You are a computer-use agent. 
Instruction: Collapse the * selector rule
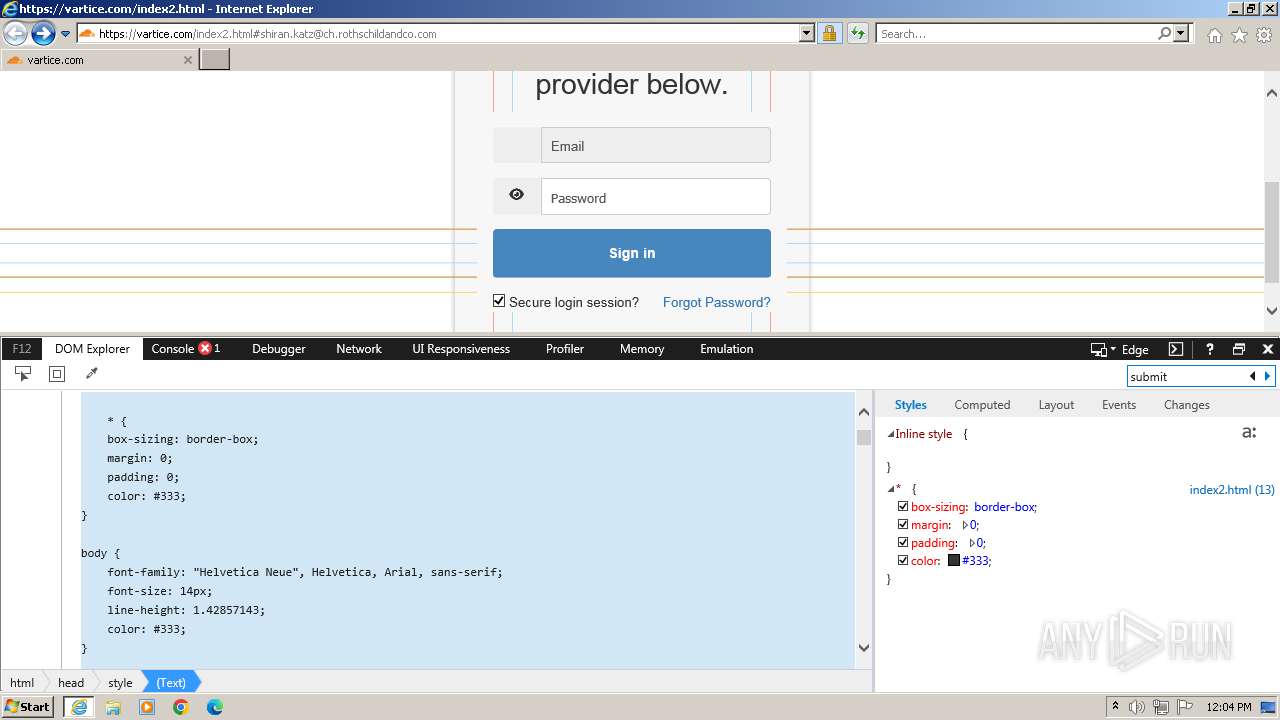point(891,489)
